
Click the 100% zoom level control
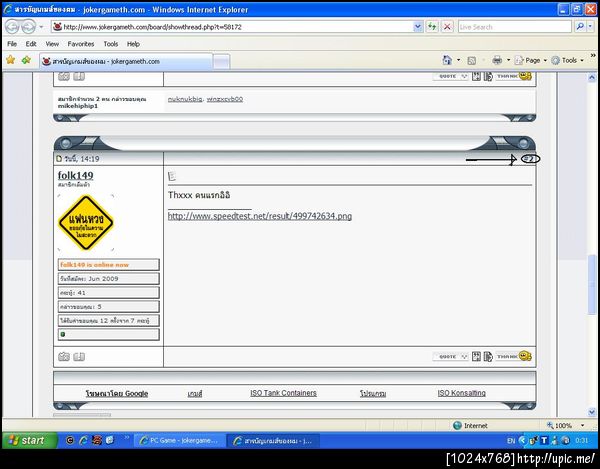[566, 425]
